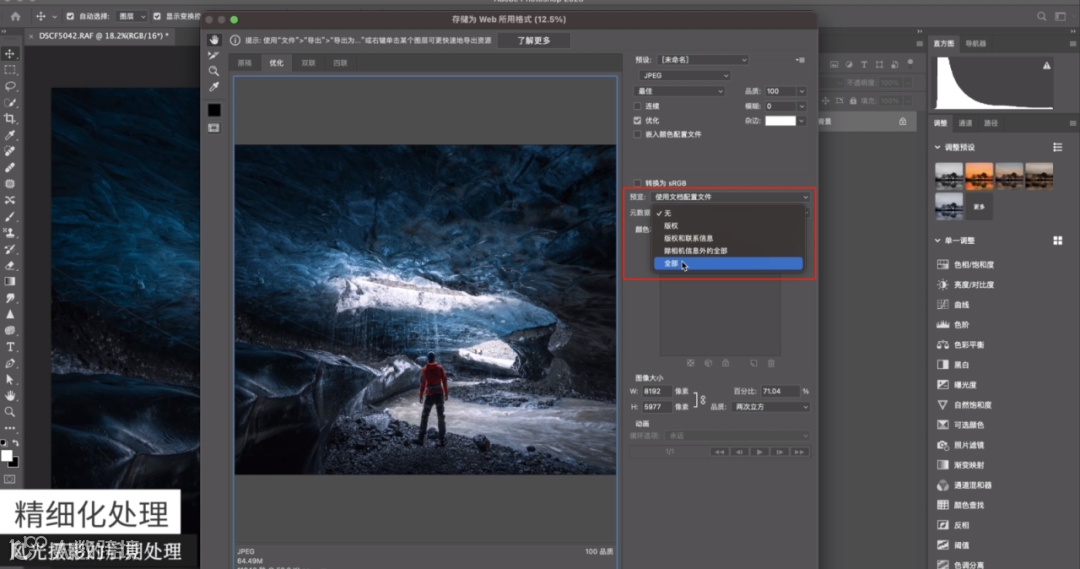The height and width of the screenshot is (569, 1080).
Task: Toggle 显示变换控件 checkbox in options bar
Action: (x=157, y=16)
